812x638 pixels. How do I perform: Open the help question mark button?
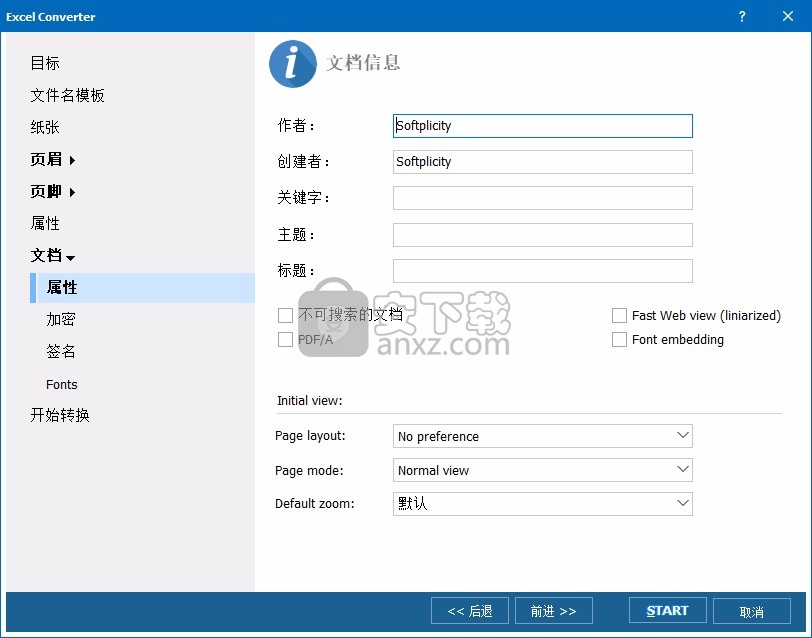click(x=742, y=17)
